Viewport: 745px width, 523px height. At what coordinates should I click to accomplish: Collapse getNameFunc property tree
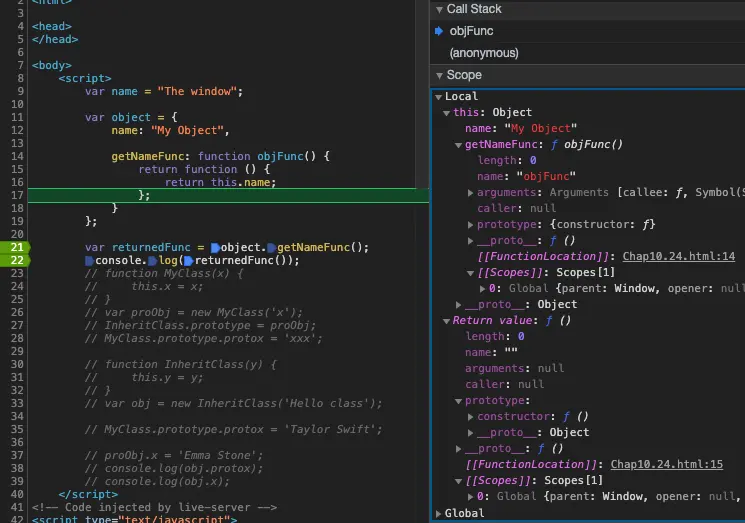coord(458,145)
